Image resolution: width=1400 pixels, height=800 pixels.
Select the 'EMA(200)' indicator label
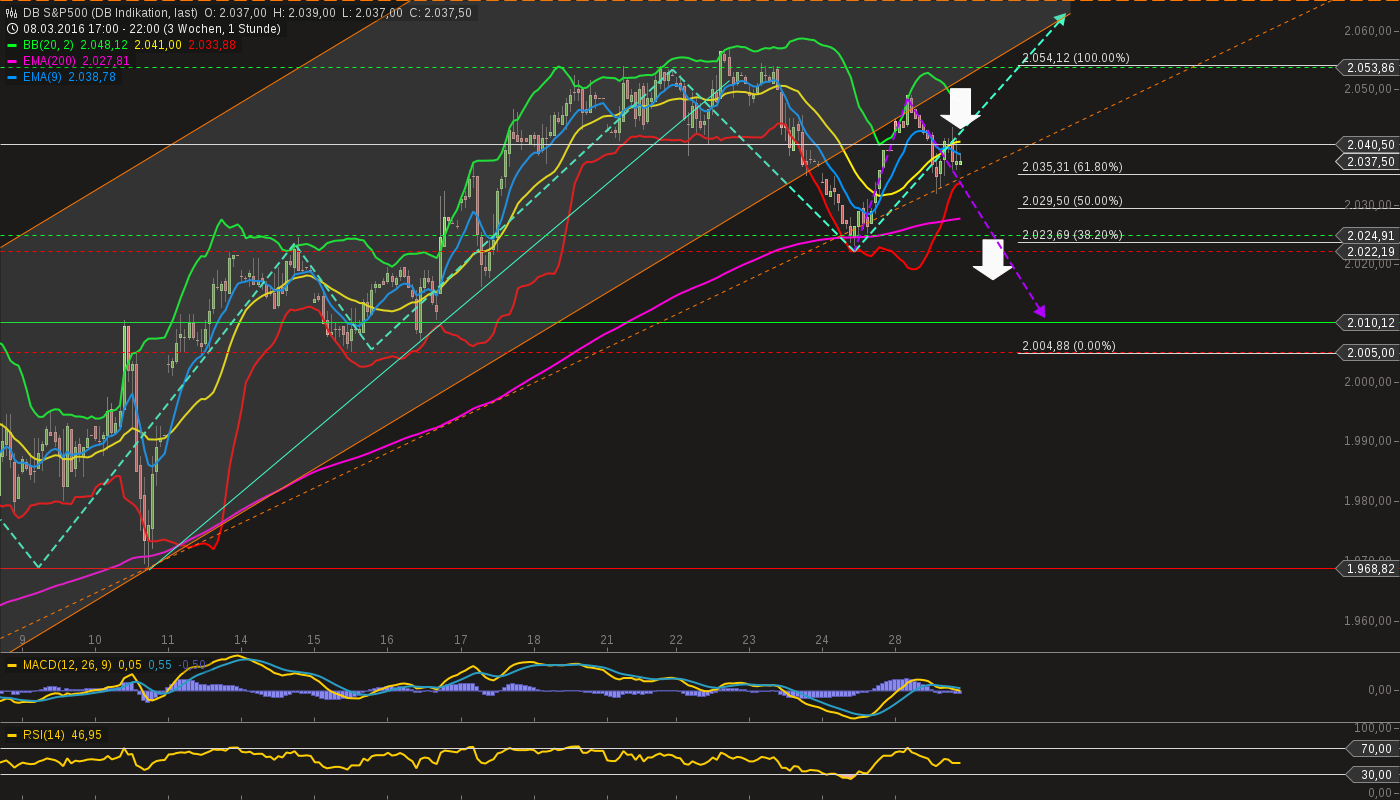click(x=48, y=61)
